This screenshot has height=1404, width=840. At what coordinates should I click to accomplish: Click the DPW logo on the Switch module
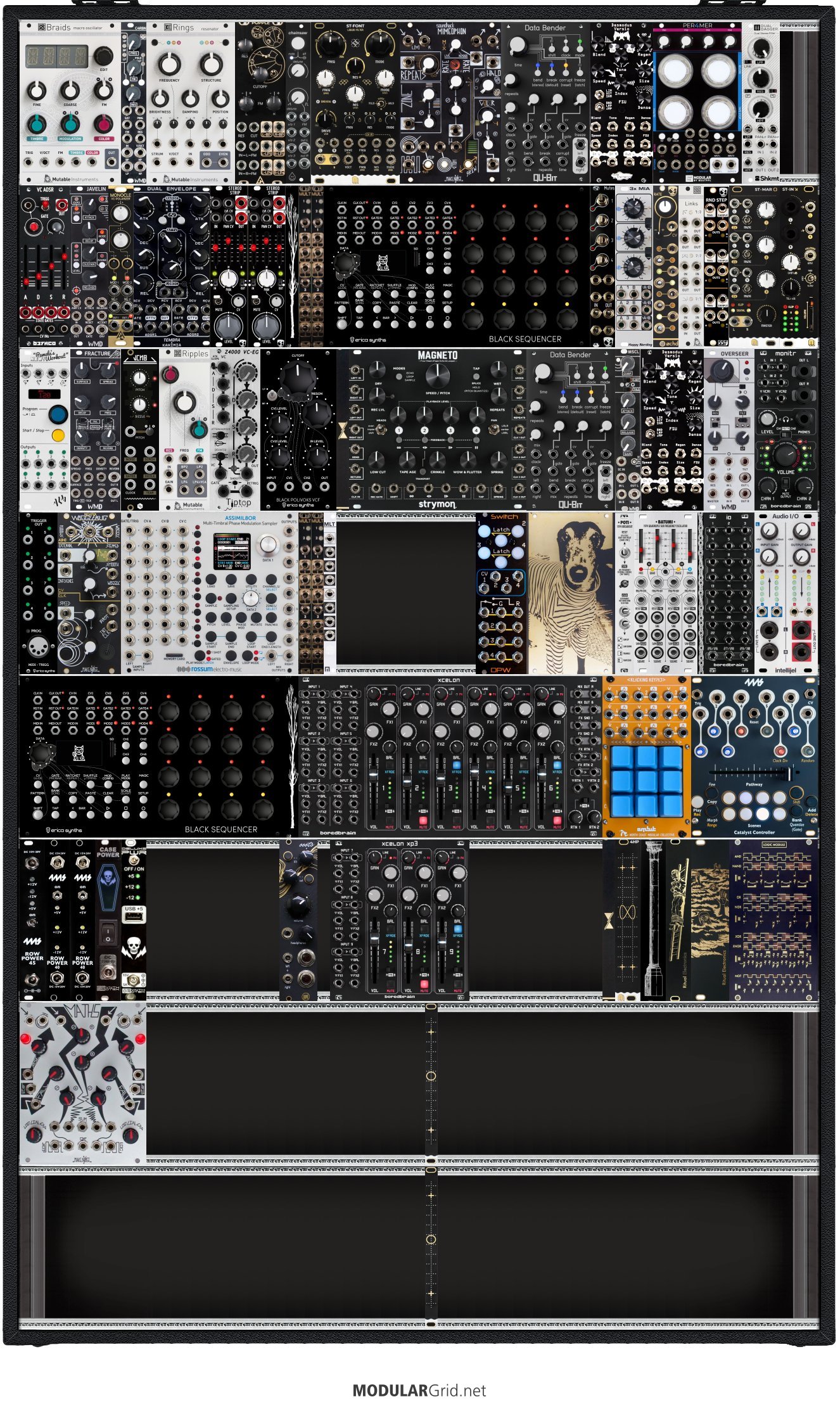[500, 670]
